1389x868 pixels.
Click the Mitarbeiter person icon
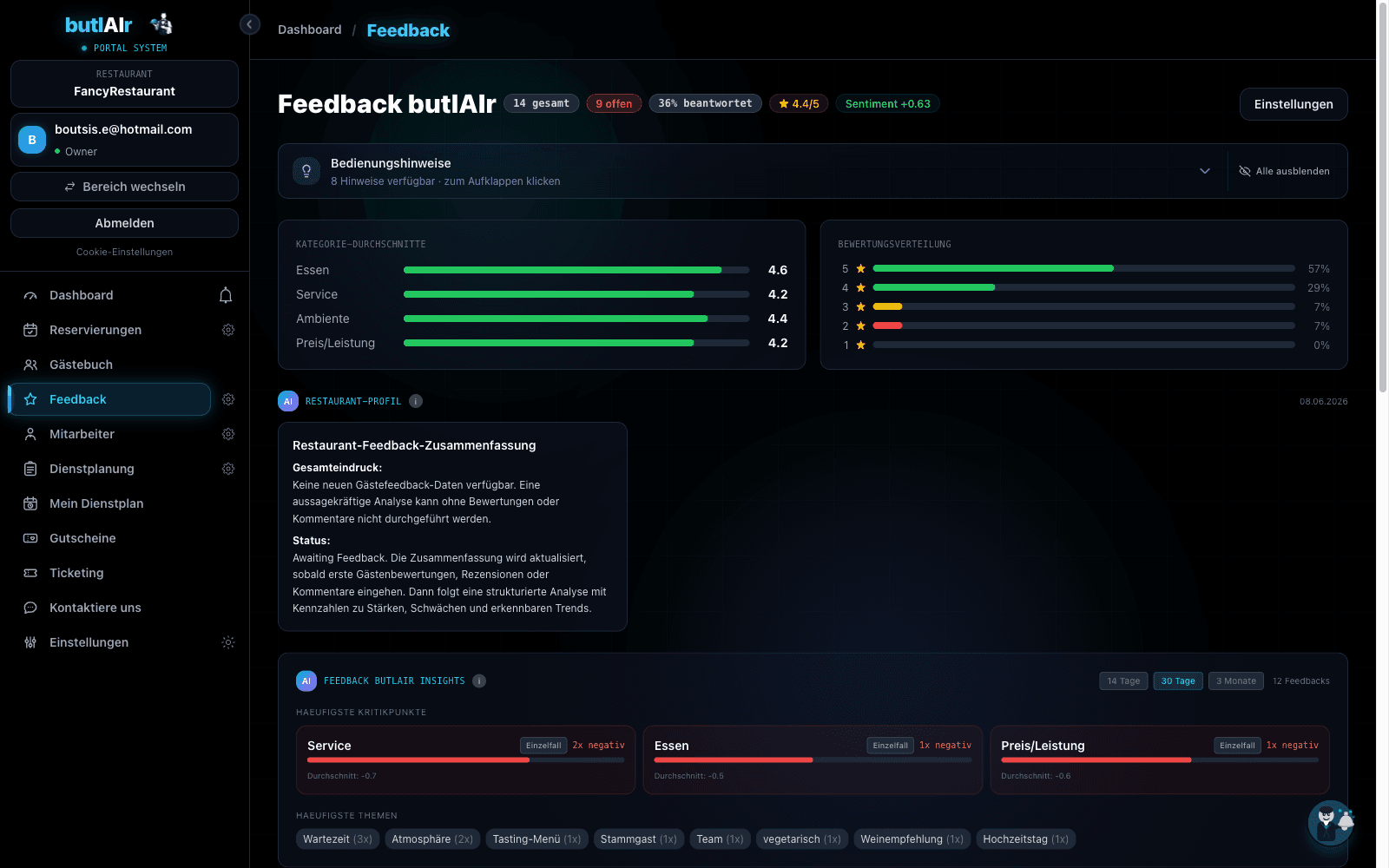tap(30, 434)
